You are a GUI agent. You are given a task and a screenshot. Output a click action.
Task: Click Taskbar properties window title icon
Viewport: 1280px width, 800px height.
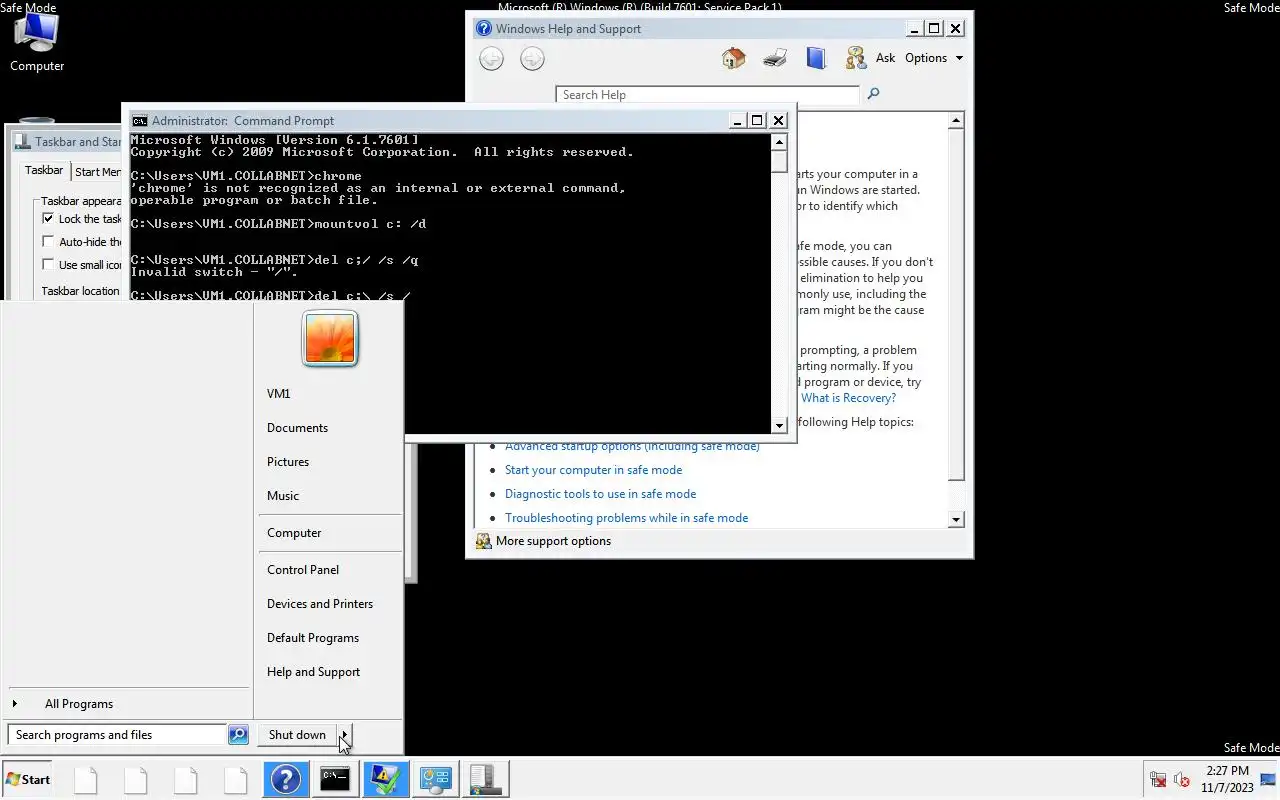(x=22, y=142)
